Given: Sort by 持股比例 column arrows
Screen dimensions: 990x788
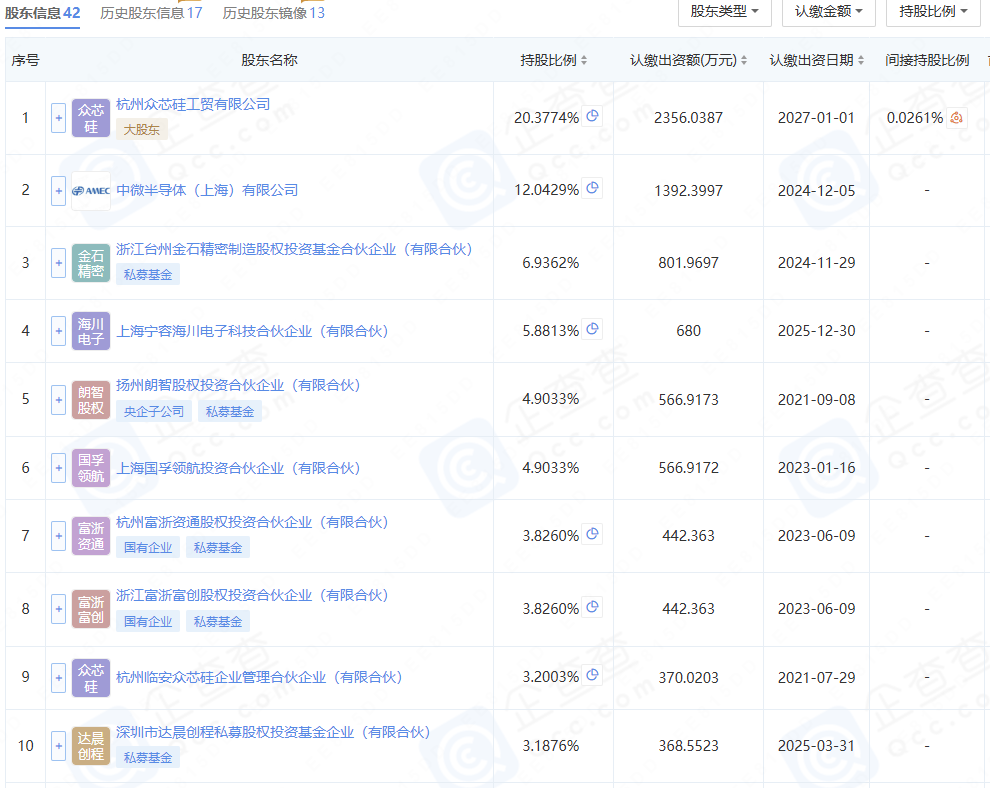Looking at the screenshot, I should [584, 60].
